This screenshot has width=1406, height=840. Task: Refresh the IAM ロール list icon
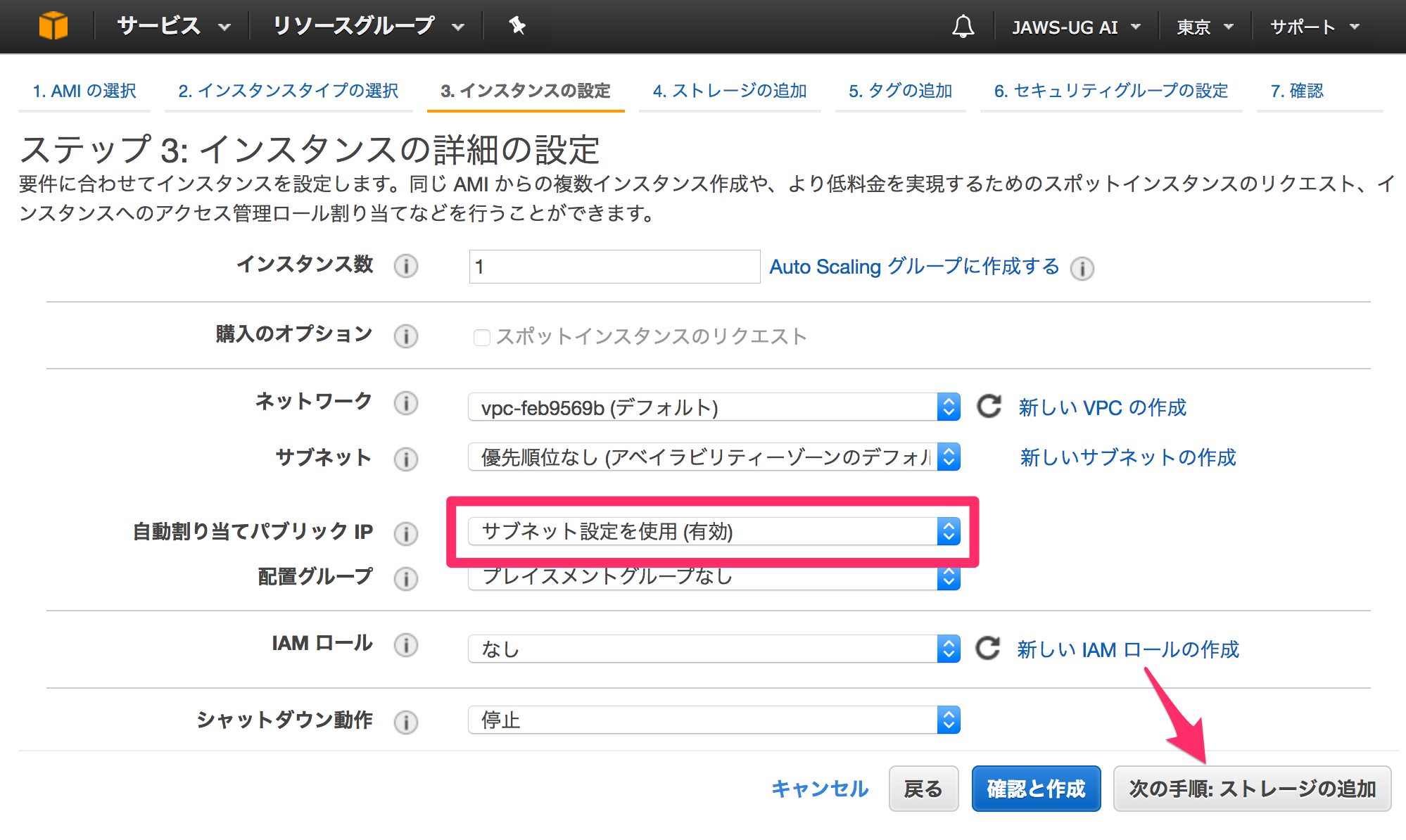987,648
